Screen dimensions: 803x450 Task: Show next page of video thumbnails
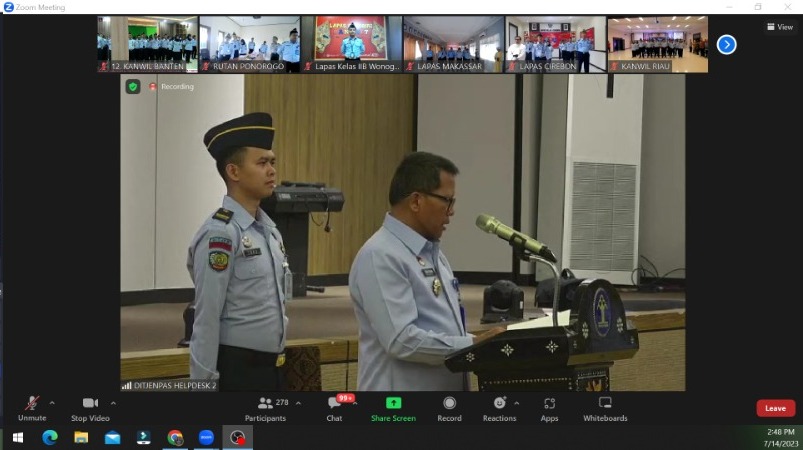(x=727, y=44)
